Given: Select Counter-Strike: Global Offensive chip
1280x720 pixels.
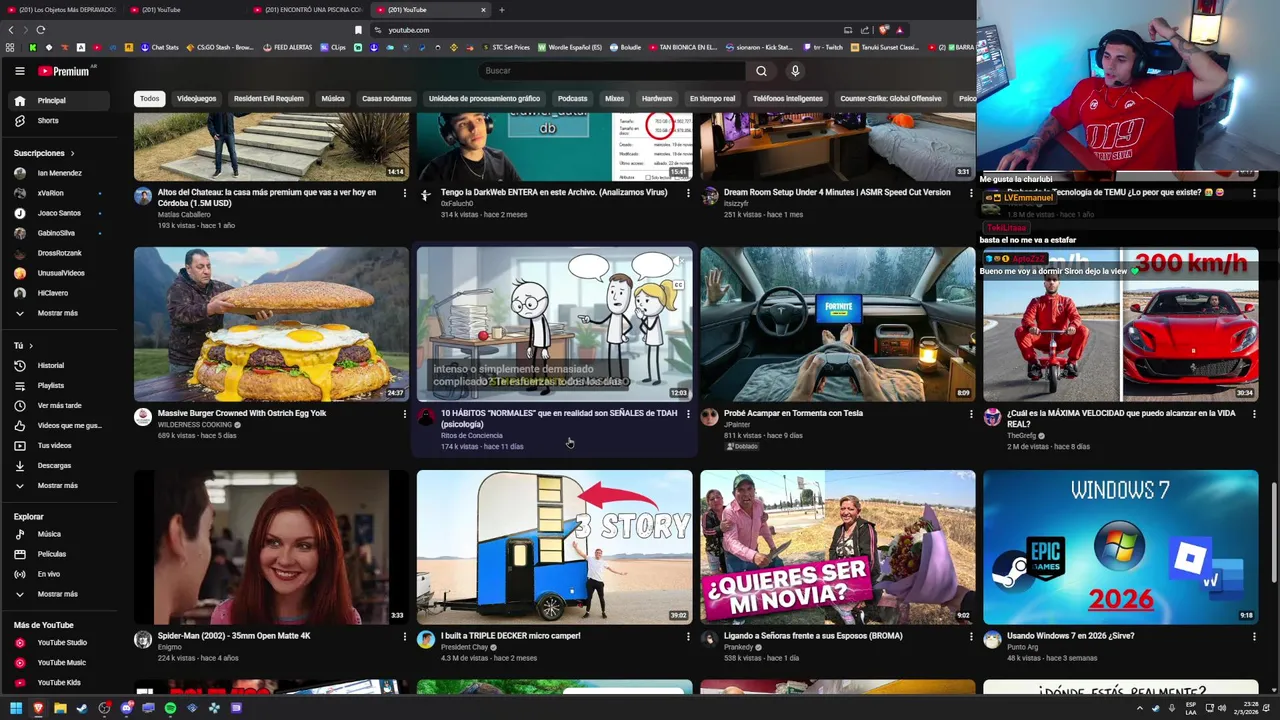Looking at the screenshot, I should pyautogui.click(x=891, y=99).
